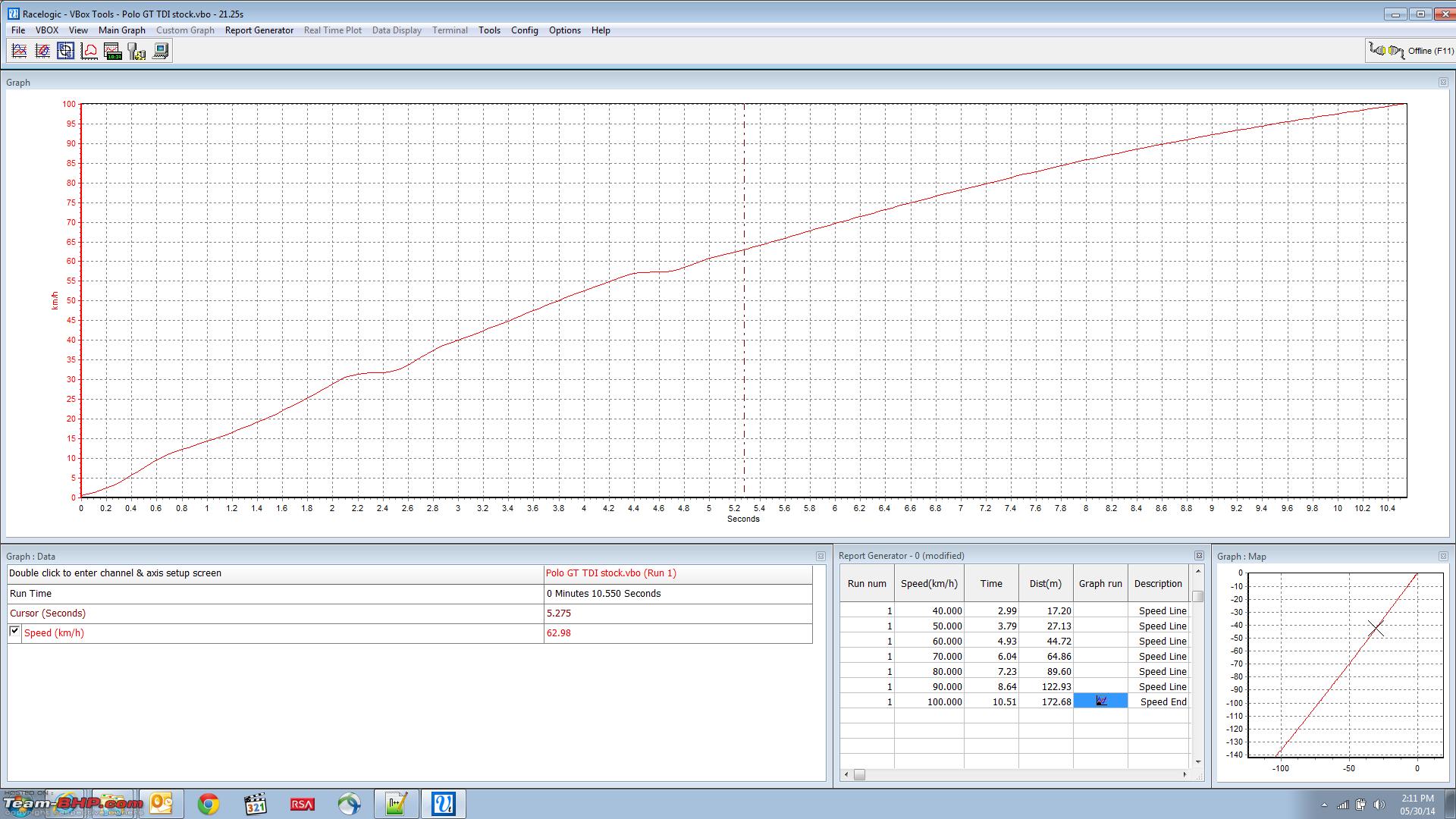Open the File menu
This screenshot has width=1456, height=819.
coord(18,30)
